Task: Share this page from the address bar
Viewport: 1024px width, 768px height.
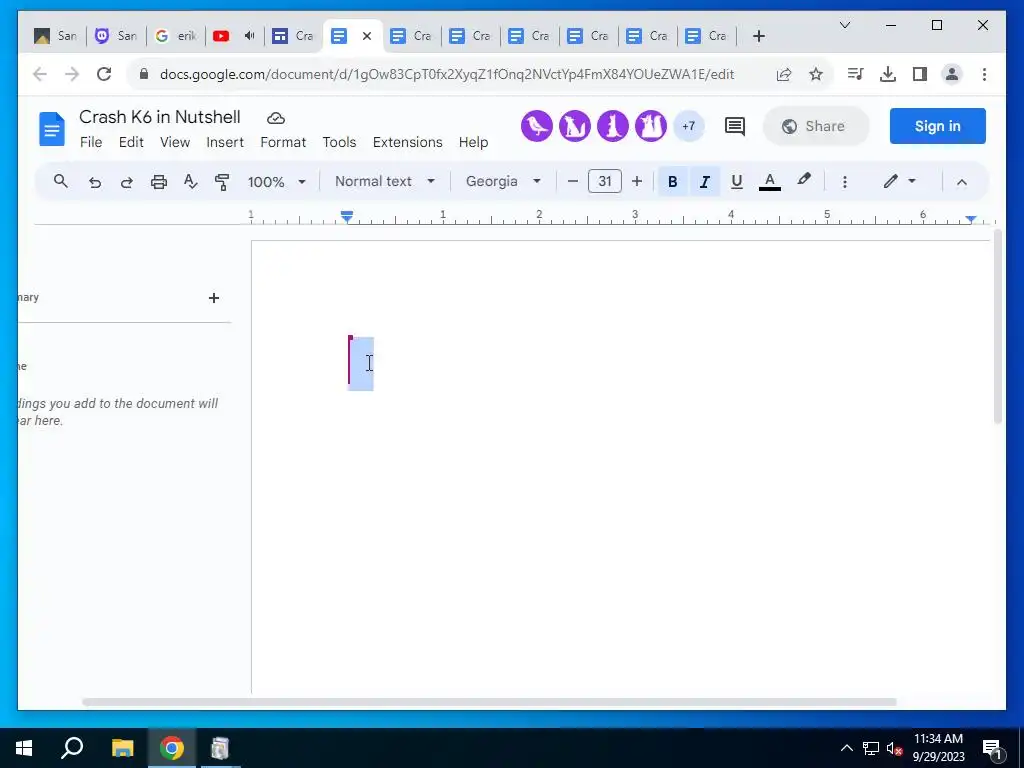Action: [784, 74]
